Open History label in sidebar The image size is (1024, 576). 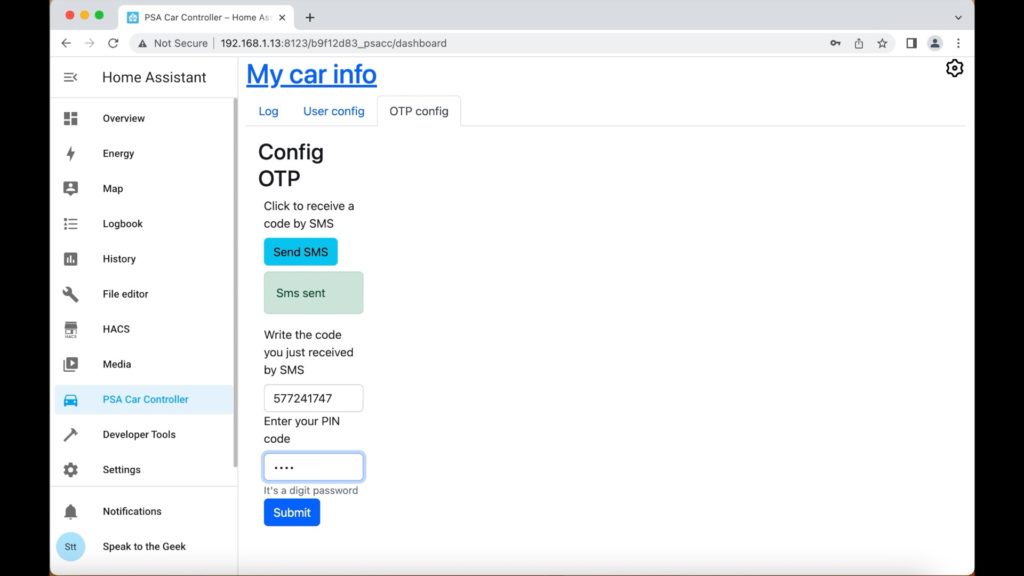(x=119, y=259)
